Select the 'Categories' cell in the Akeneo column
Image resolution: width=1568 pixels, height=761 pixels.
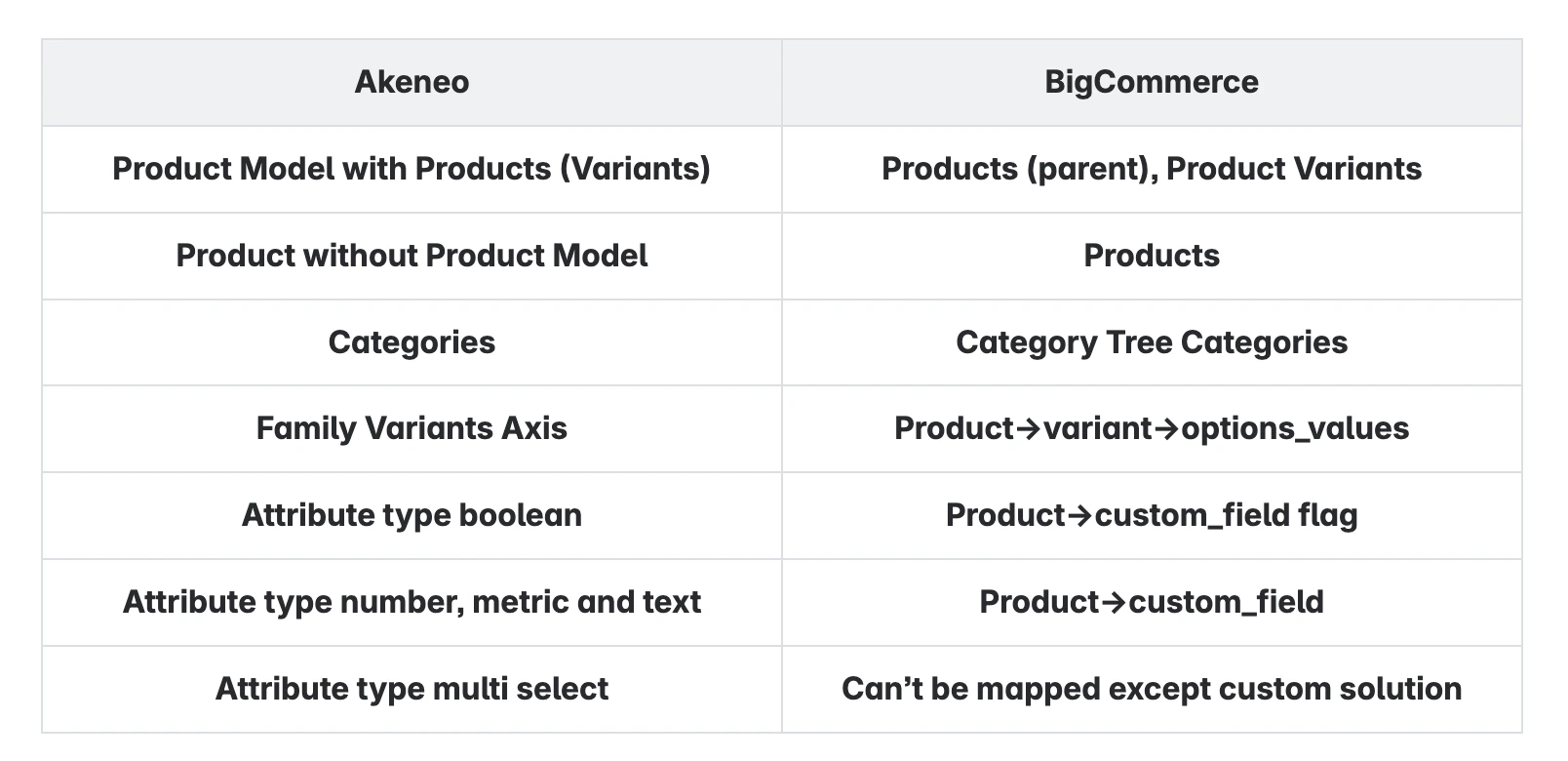pyautogui.click(x=412, y=342)
